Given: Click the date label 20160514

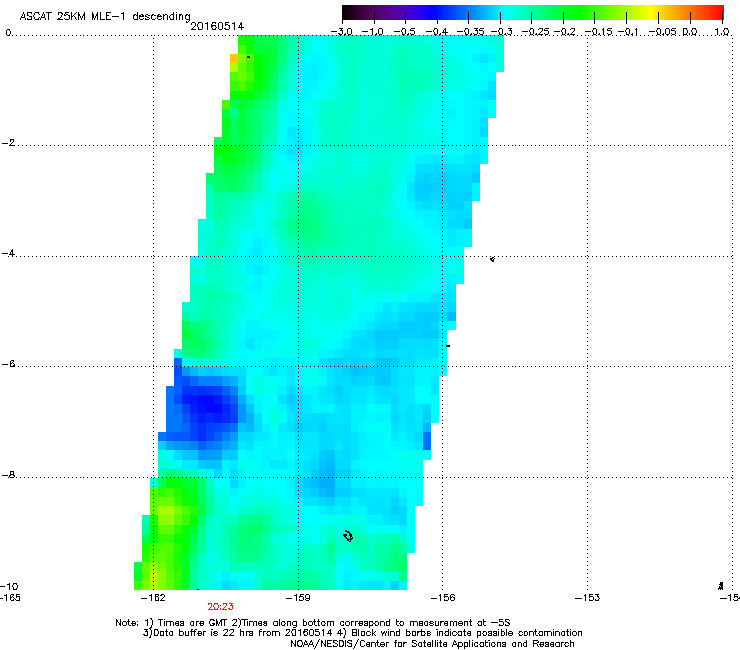Looking at the screenshot, I should point(217,26).
